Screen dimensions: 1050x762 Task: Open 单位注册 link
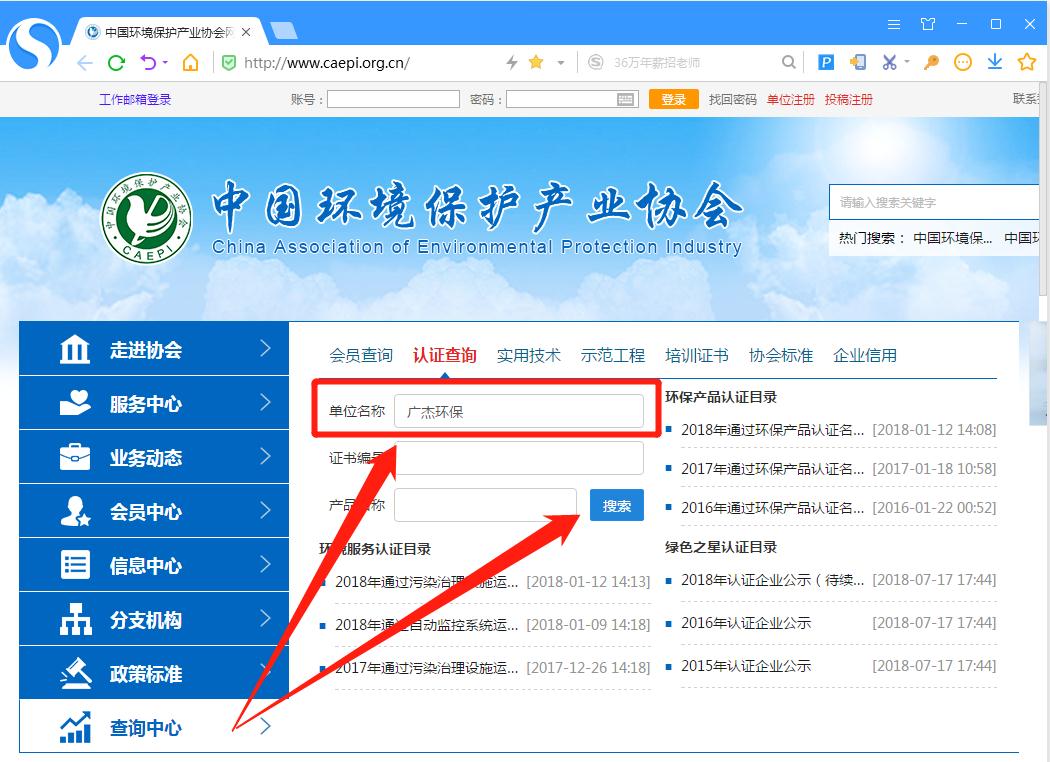click(x=790, y=100)
